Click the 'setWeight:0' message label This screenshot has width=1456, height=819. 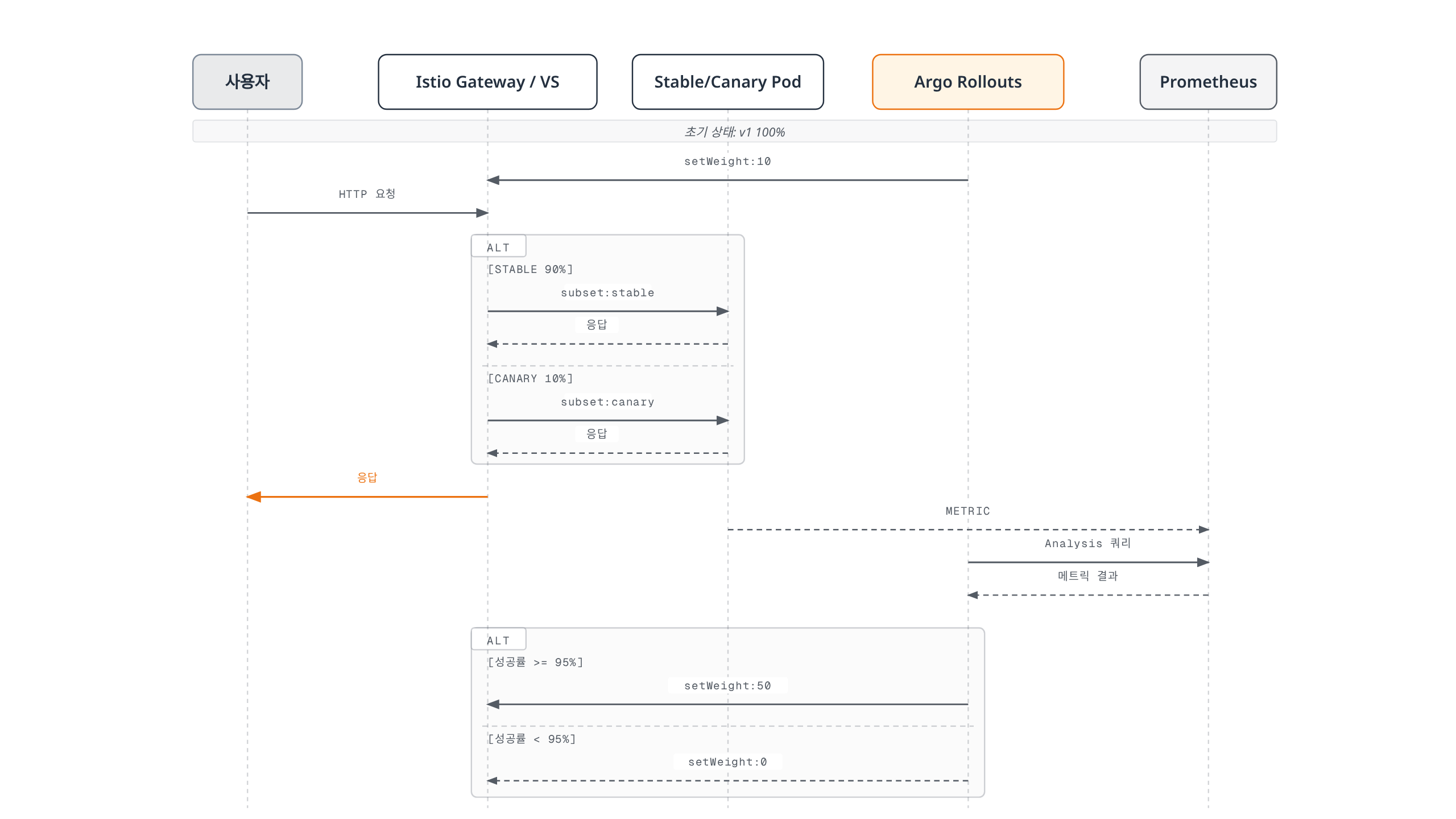[727, 762]
